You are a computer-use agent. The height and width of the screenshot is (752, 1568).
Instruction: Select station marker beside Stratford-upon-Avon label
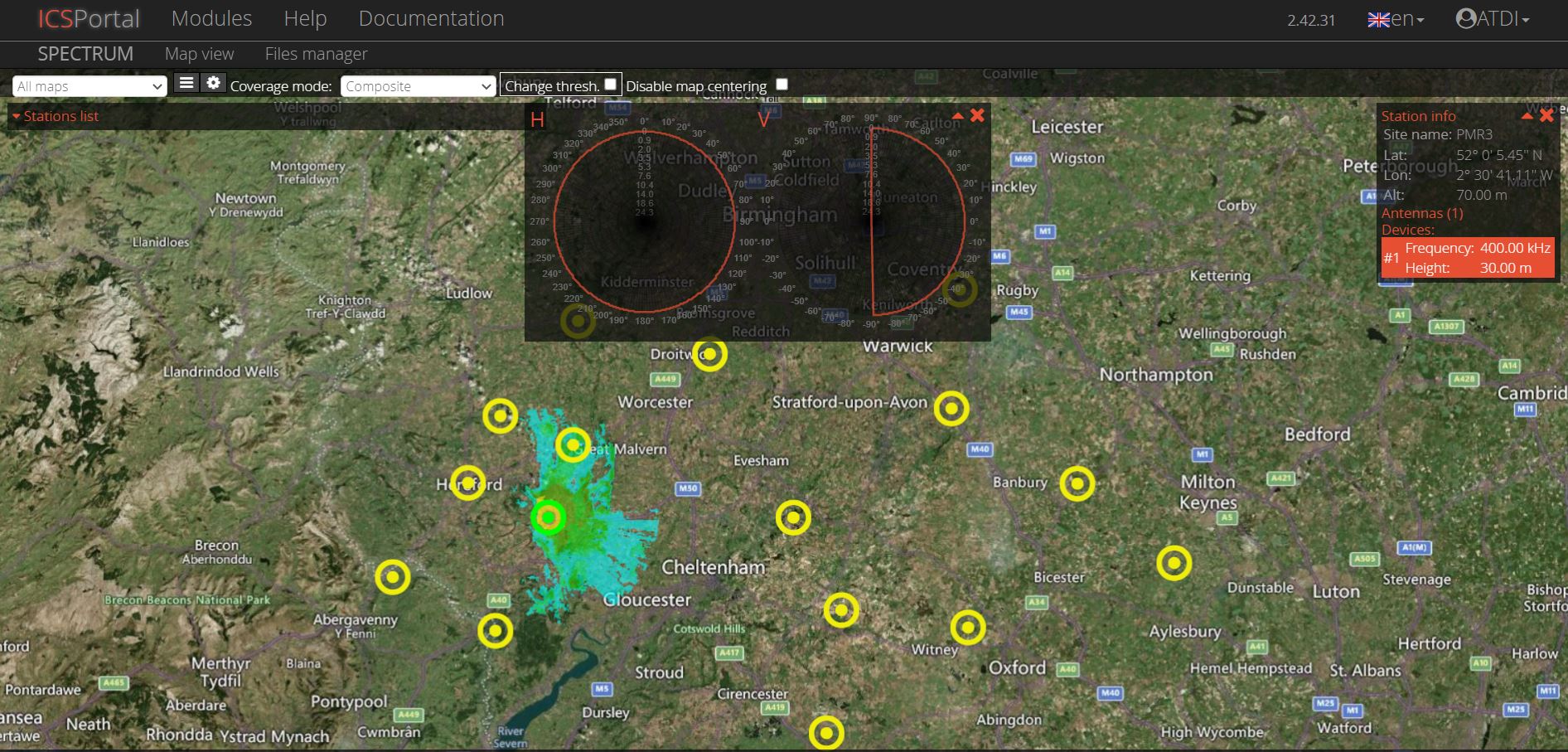click(951, 408)
